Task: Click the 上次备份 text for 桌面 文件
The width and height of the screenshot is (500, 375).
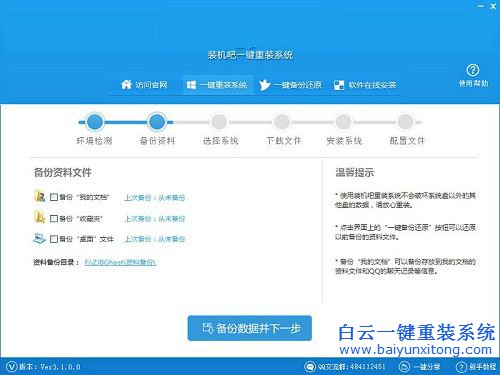Action: 155,239
